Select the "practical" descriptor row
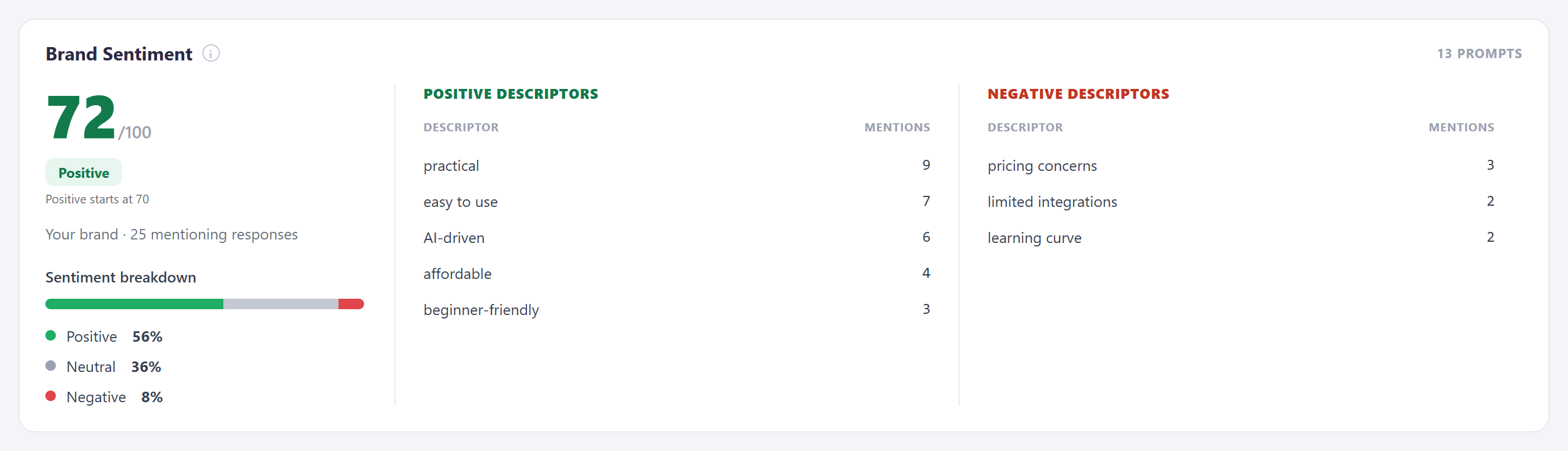The height and width of the screenshot is (451, 1568). 677,166
